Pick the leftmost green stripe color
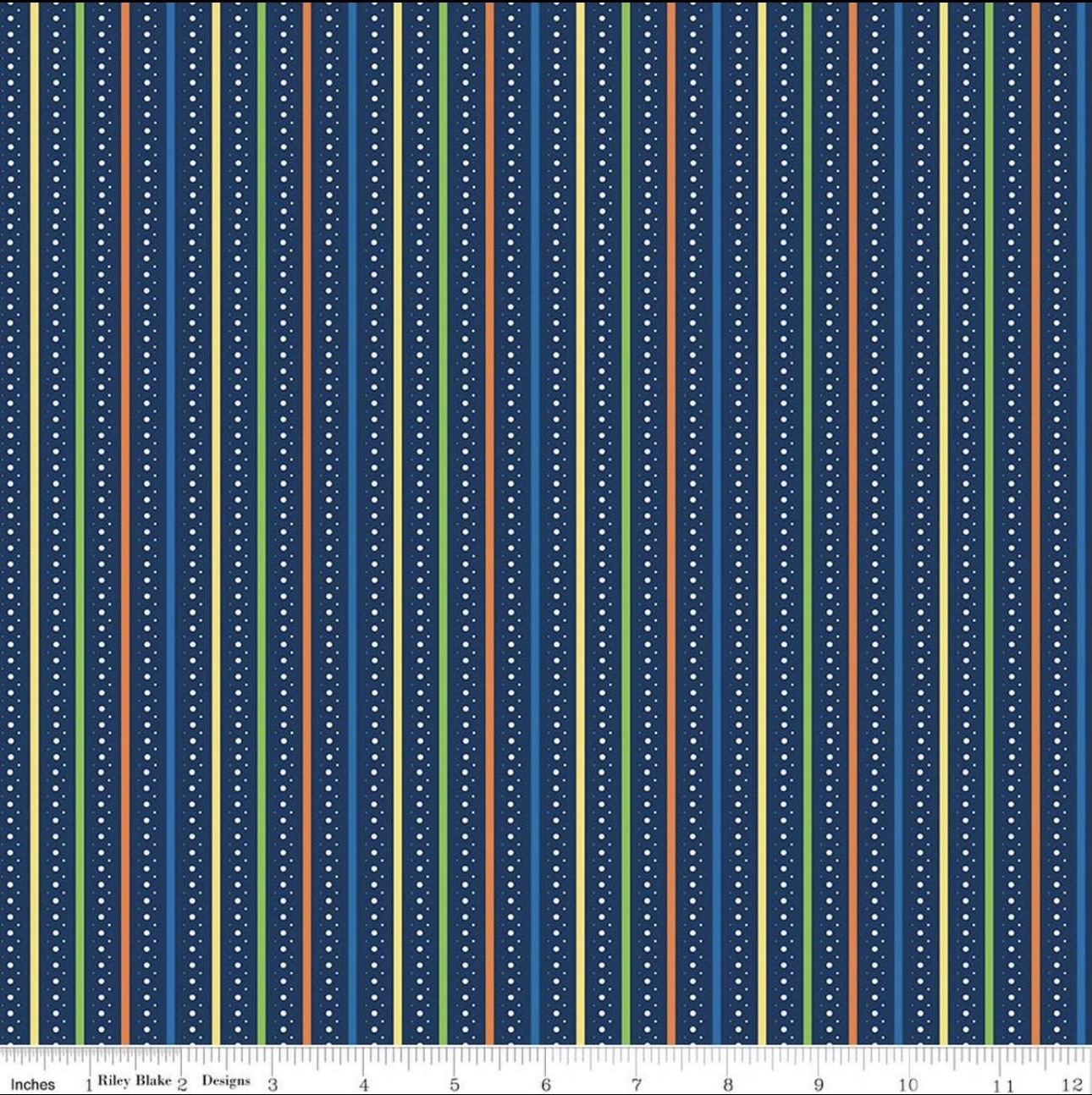Image resolution: width=1092 pixels, height=1095 pixels. pyautogui.click(x=80, y=508)
